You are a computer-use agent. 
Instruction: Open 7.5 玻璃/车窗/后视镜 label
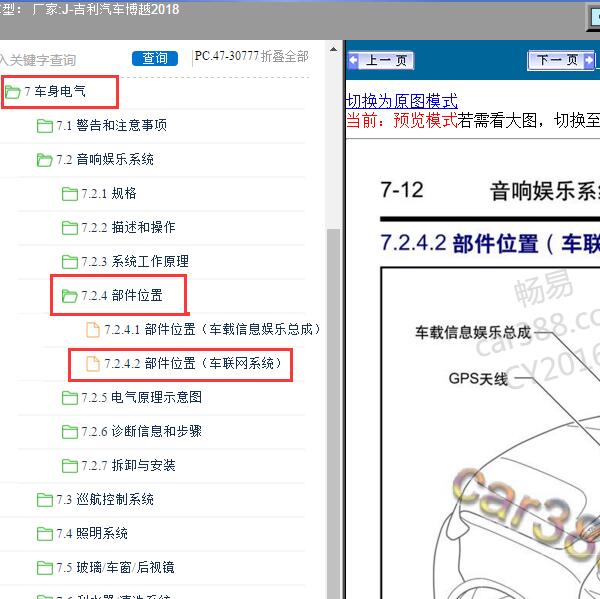(116, 567)
